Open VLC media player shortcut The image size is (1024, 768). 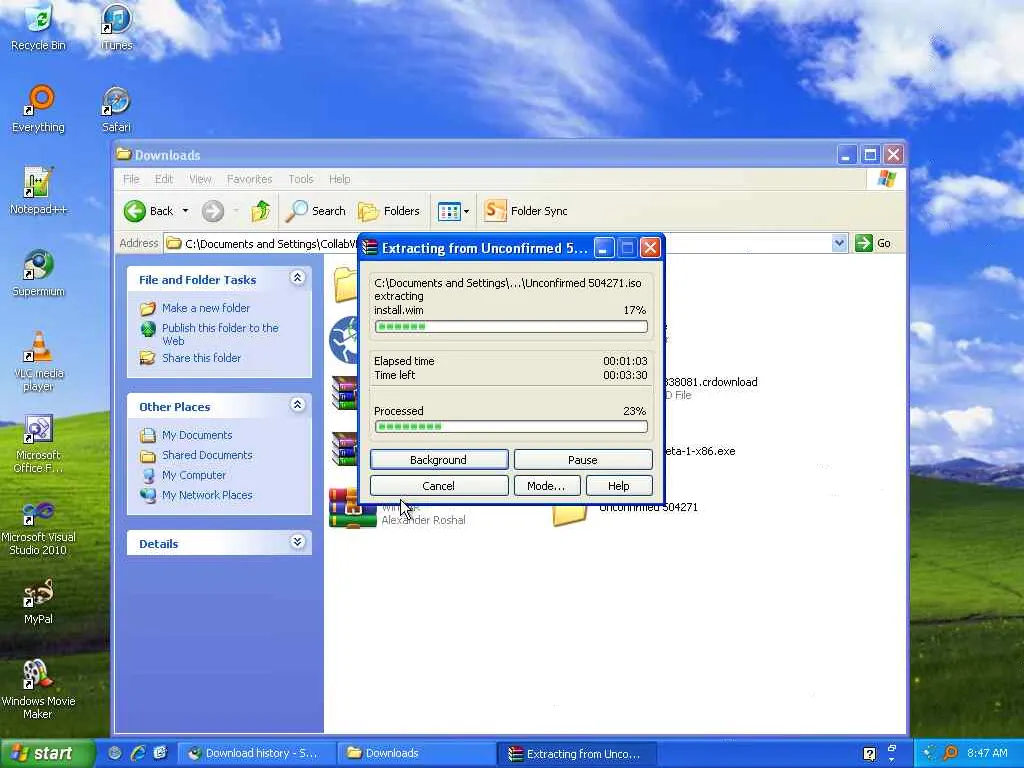[x=38, y=361]
